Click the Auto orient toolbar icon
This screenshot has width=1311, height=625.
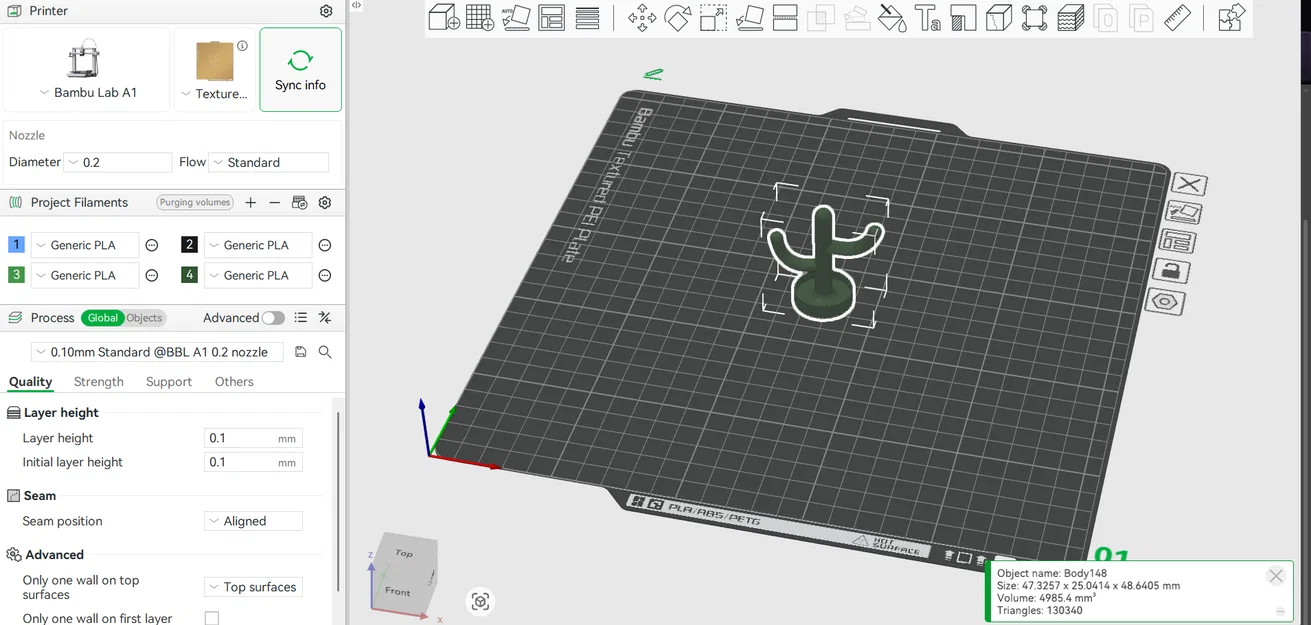516,18
